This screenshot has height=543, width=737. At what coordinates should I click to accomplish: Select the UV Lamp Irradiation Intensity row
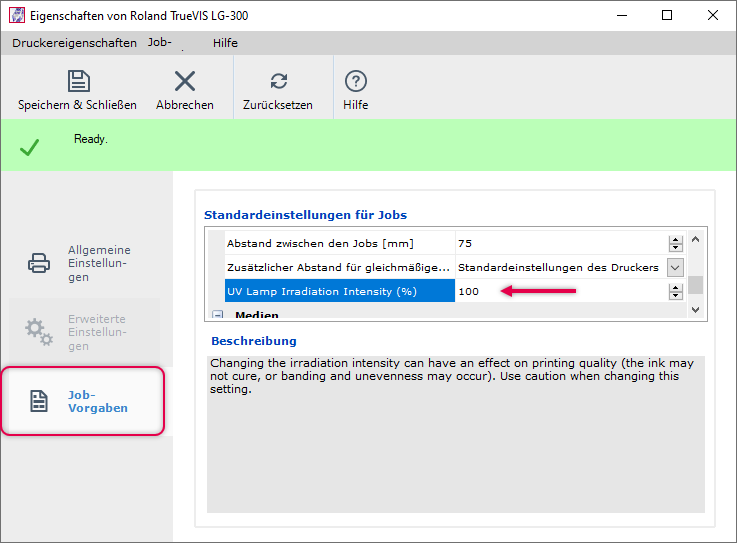(x=340, y=291)
